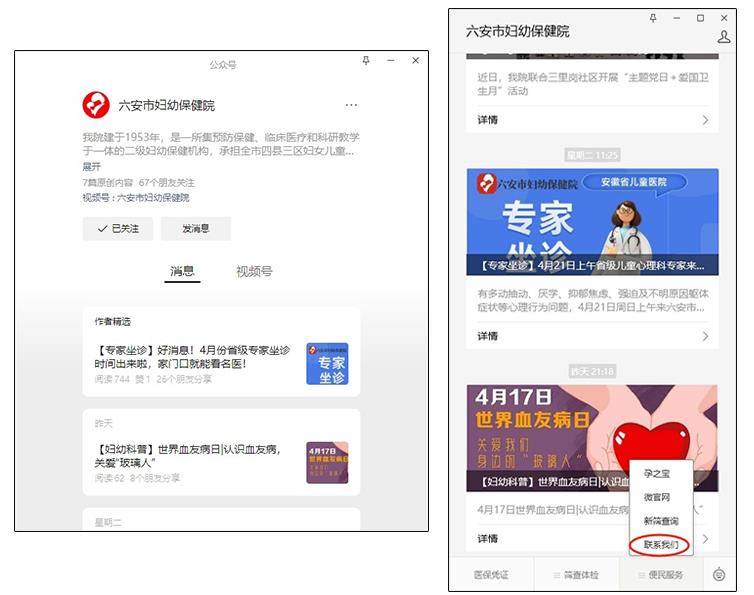Viewport: 754px width, 595px height.
Task: Open the 医保凭证 bottom menu item
Action: tap(491, 575)
